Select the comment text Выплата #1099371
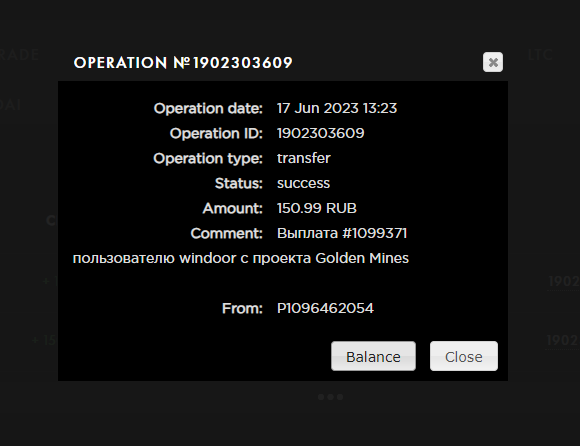580x446 pixels. (x=342, y=233)
